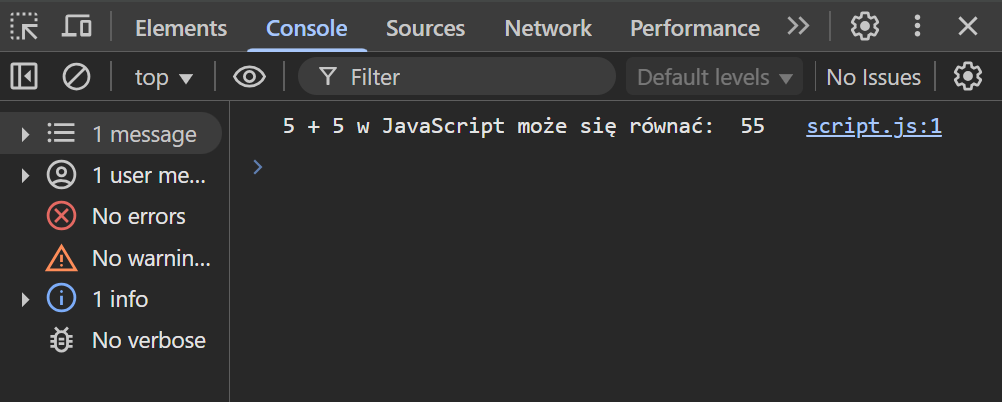
Task: Create a live expression with the eye icon
Action: (x=249, y=77)
